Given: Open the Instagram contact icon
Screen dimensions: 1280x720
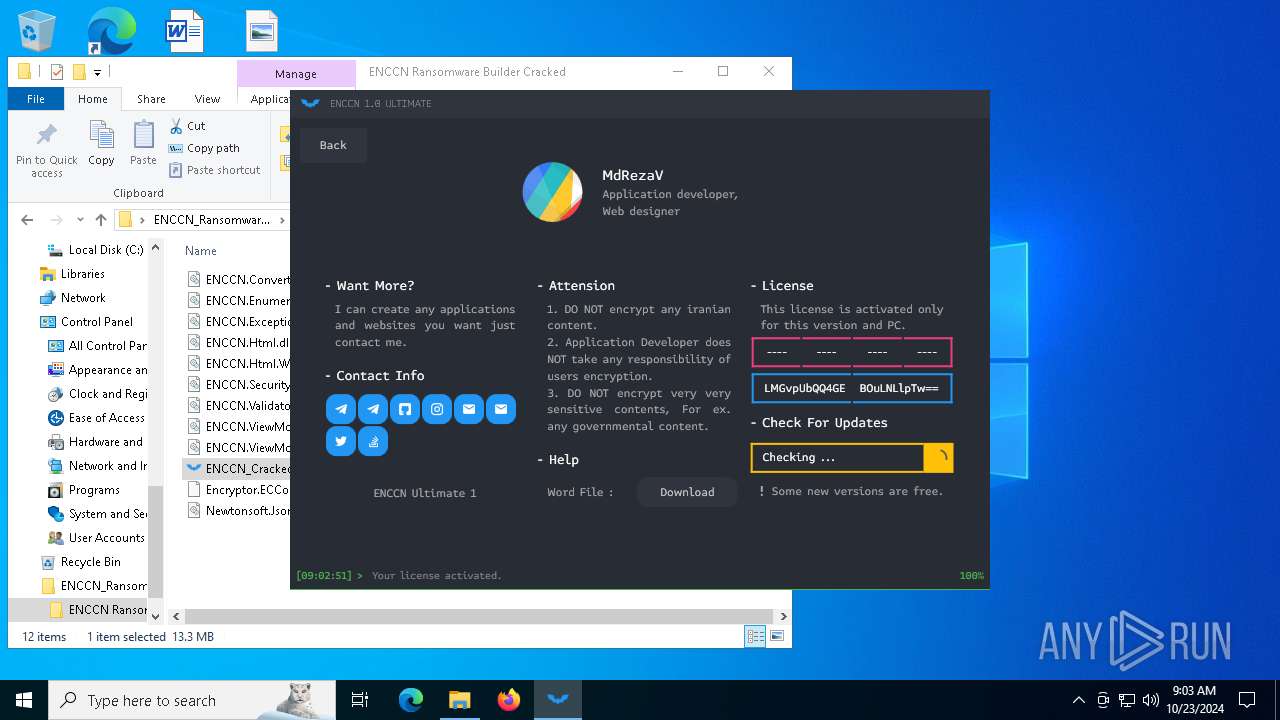Looking at the screenshot, I should click(x=437, y=409).
